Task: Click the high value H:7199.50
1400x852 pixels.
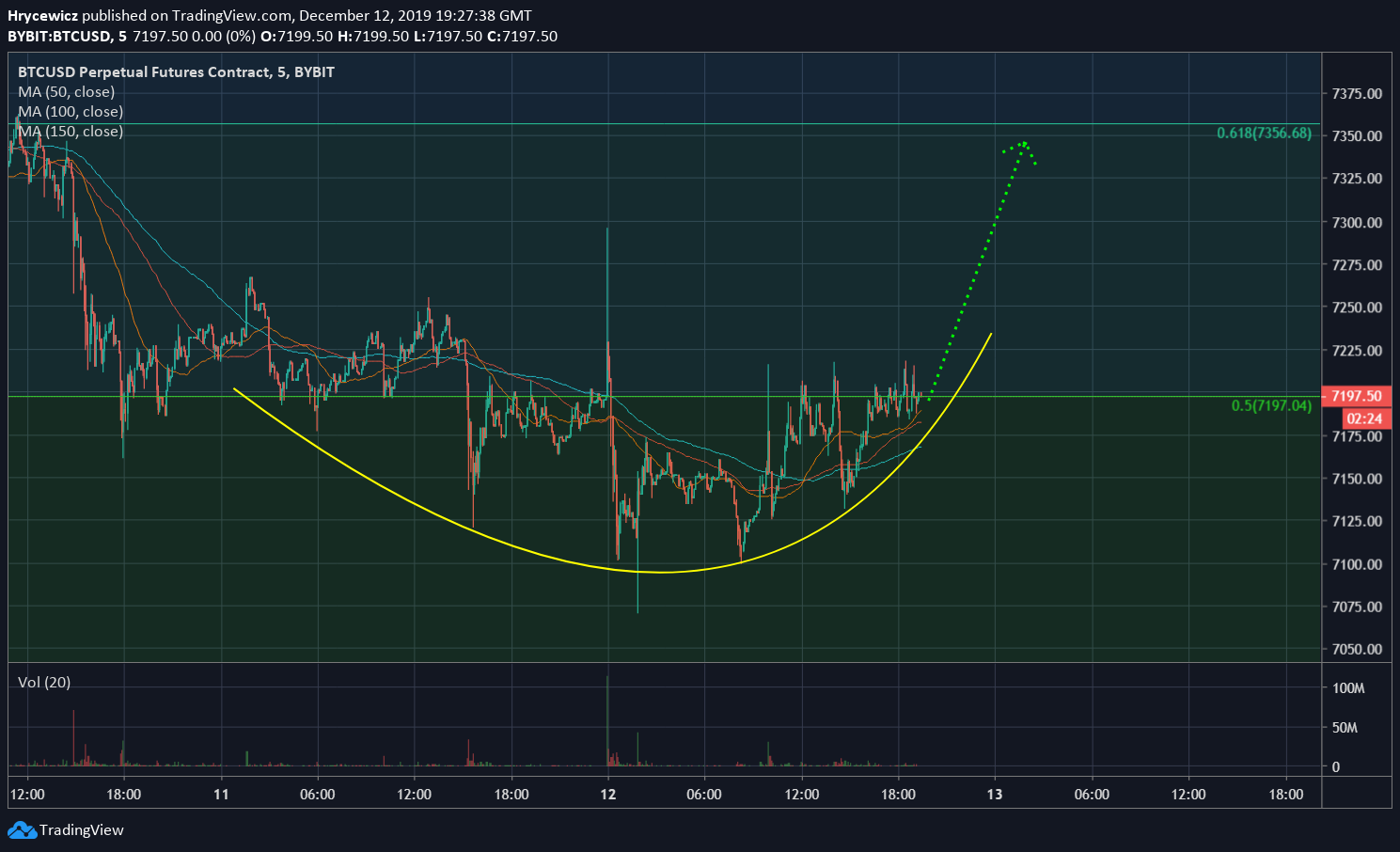Action: (x=373, y=37)
